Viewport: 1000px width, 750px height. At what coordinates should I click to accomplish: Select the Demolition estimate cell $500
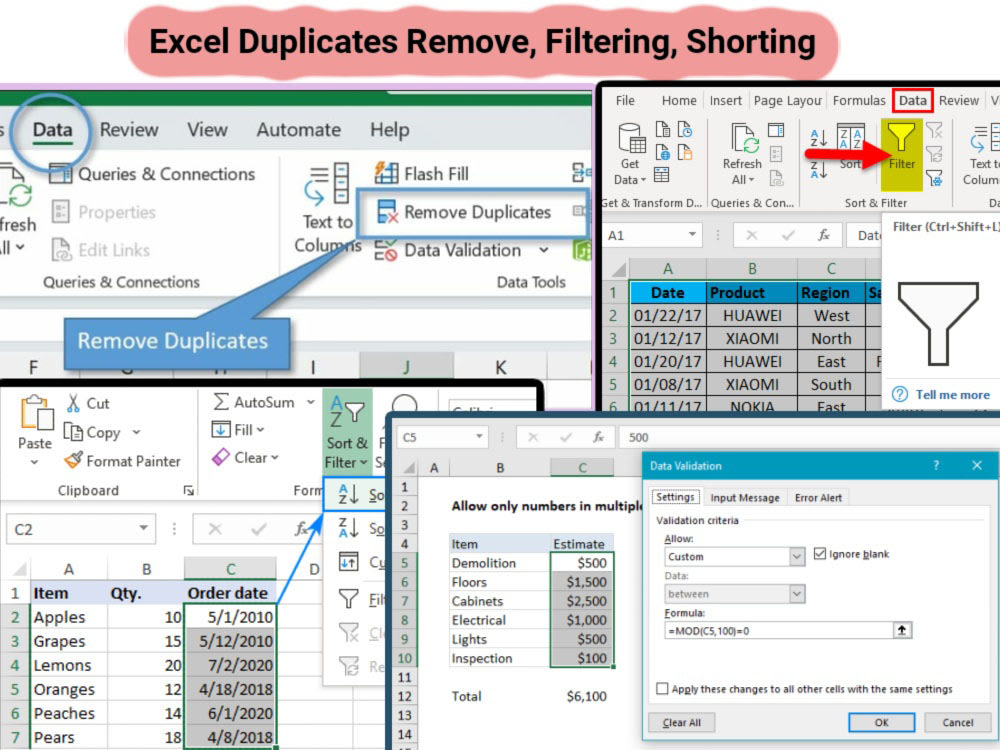(582, 563)
